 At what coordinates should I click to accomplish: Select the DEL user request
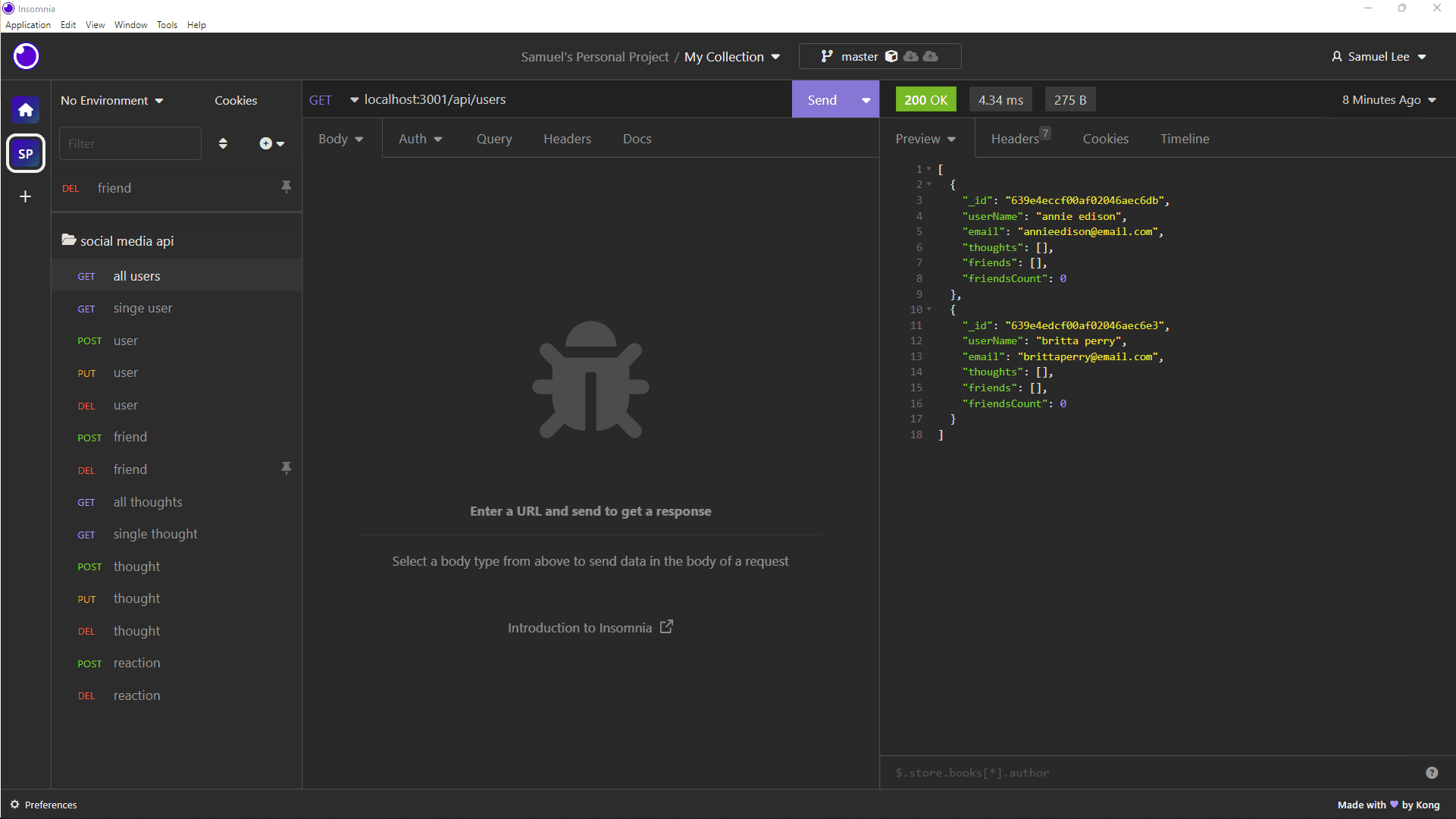[177, 405]
